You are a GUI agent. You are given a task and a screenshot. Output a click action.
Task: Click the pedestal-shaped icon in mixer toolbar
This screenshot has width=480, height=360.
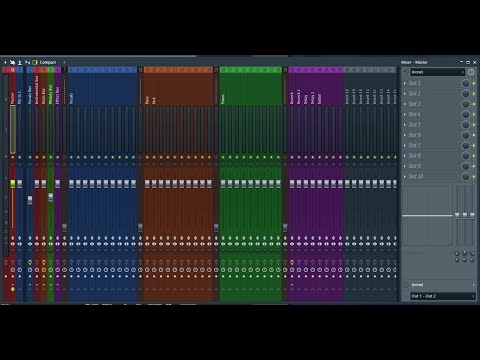pos(20,62)
